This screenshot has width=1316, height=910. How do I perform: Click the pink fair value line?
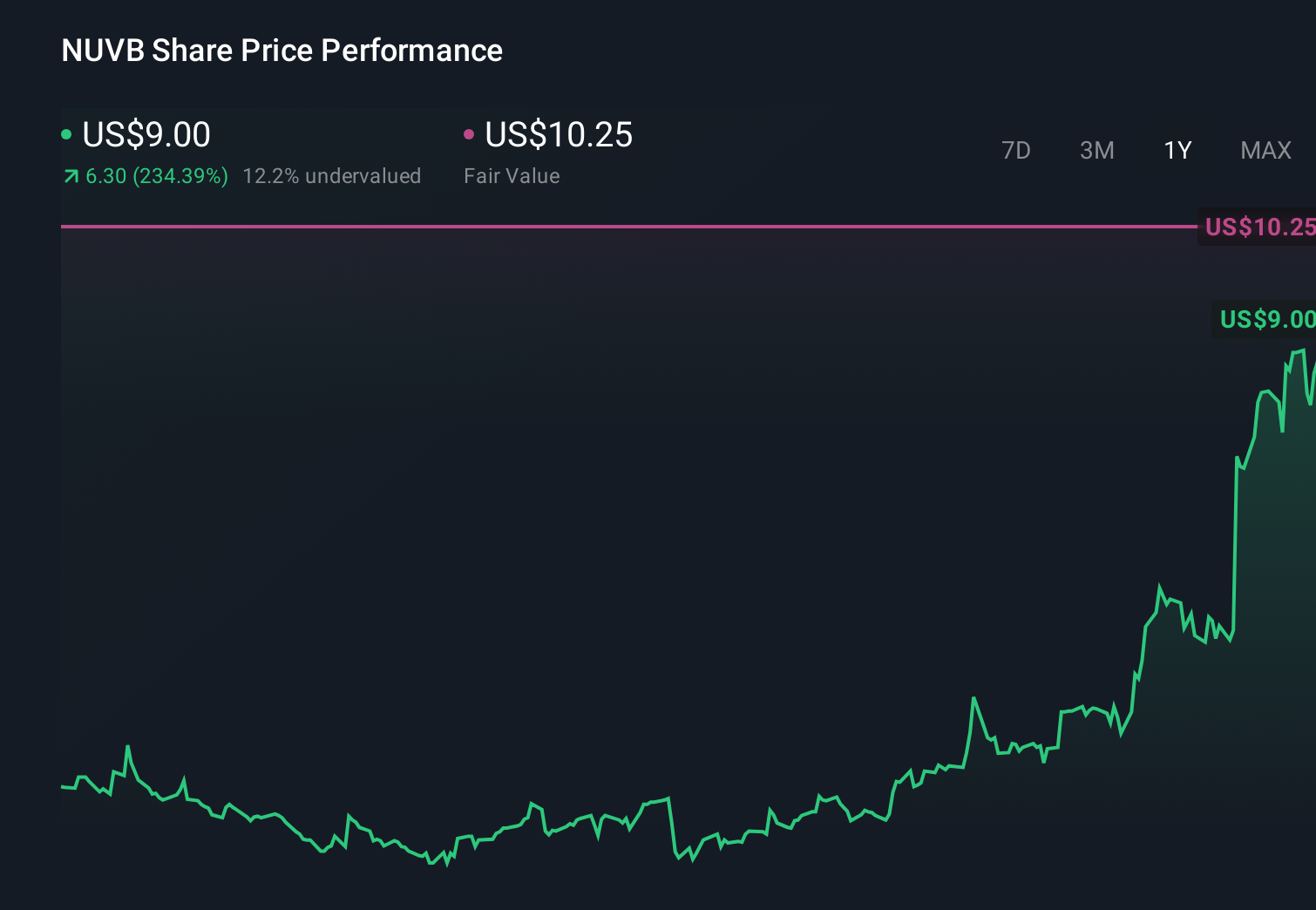click(x=610, y=227)
